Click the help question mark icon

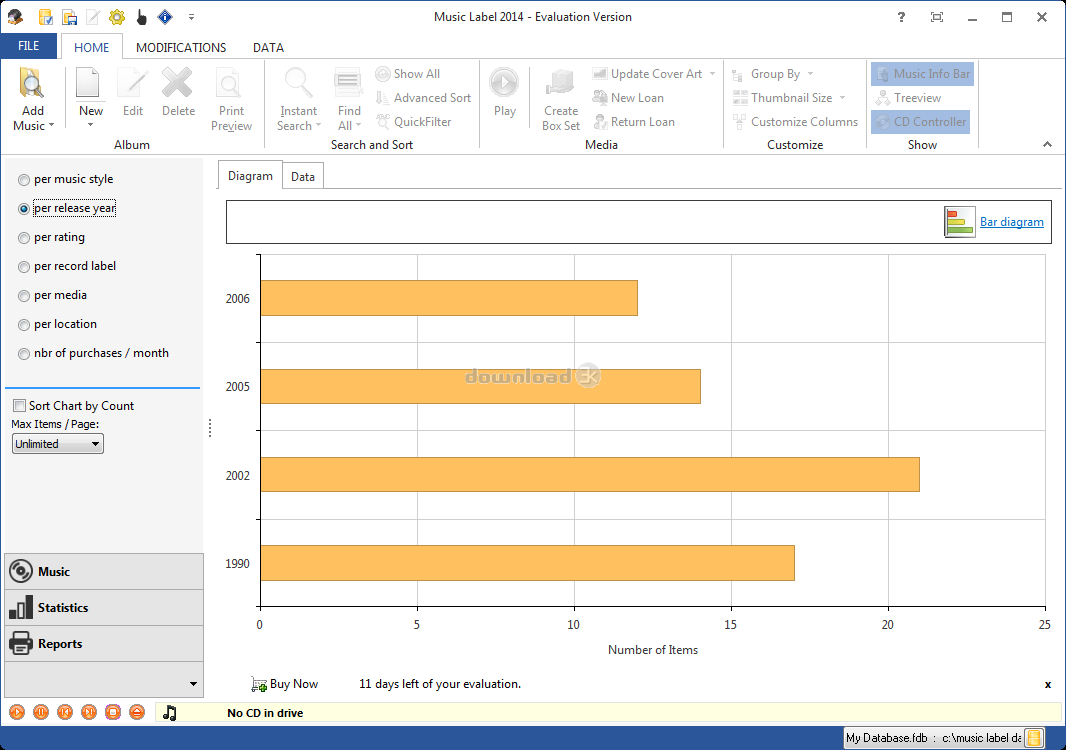pos(901,17)
